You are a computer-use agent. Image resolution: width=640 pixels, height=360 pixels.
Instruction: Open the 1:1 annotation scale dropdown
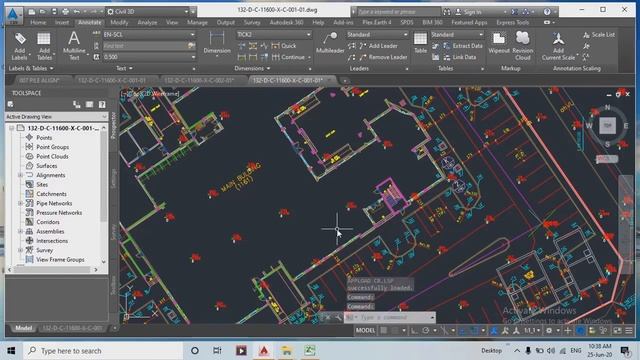[533, 330]
